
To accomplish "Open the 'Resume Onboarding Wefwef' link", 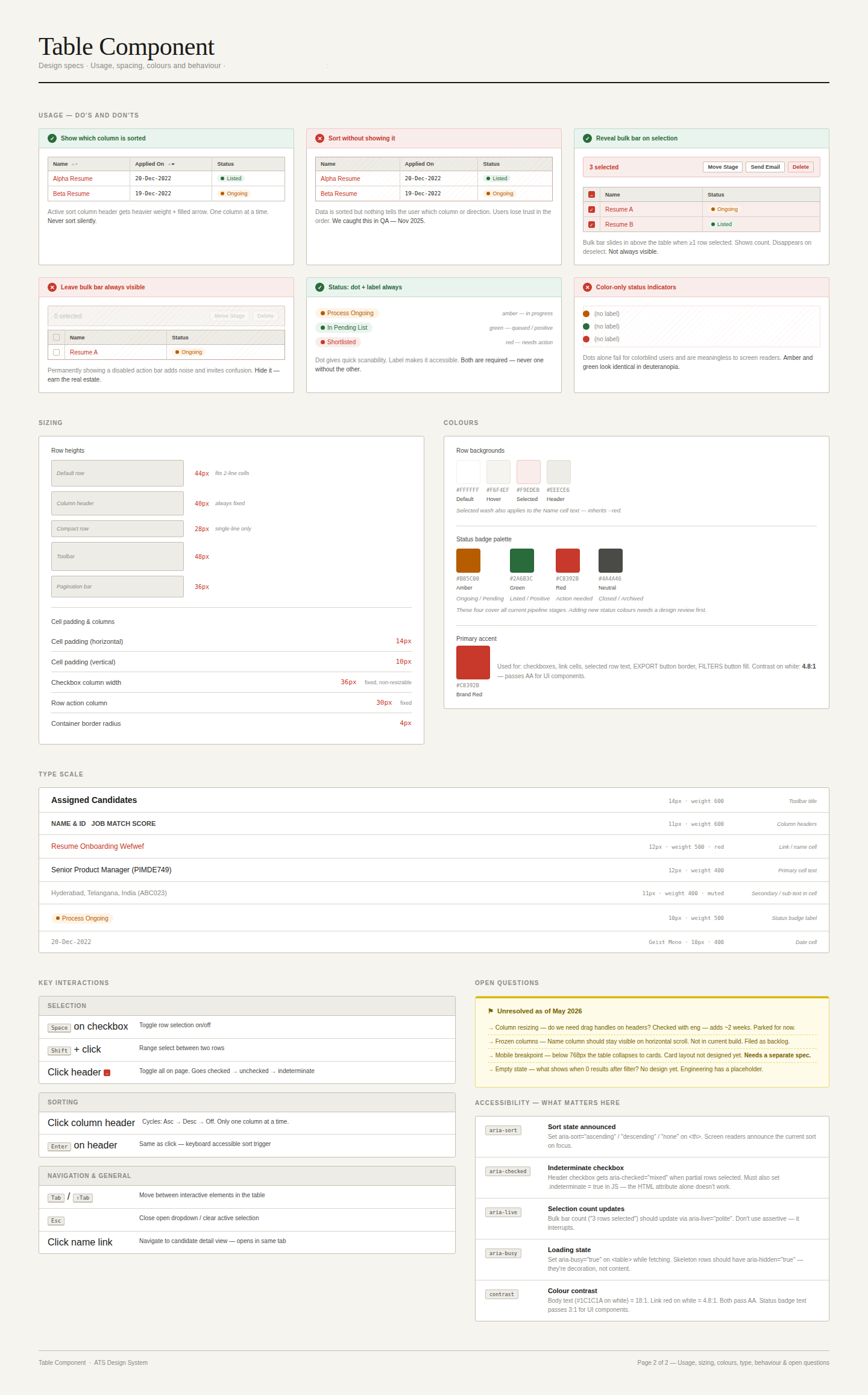I will click(x=98, y=846).
